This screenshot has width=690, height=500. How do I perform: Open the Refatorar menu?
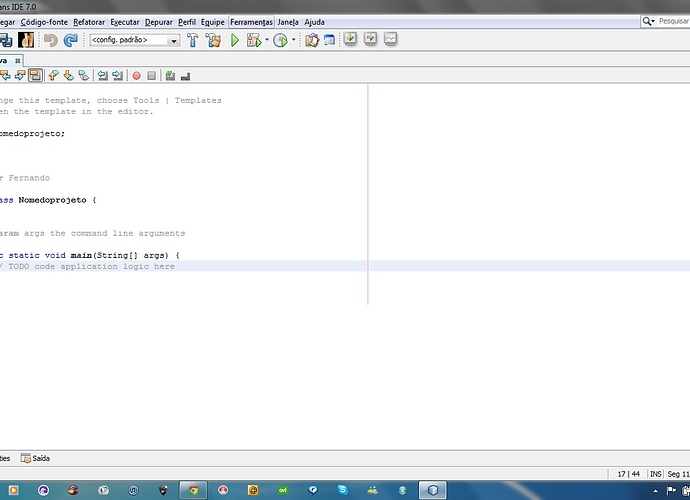tap(89, 22)
